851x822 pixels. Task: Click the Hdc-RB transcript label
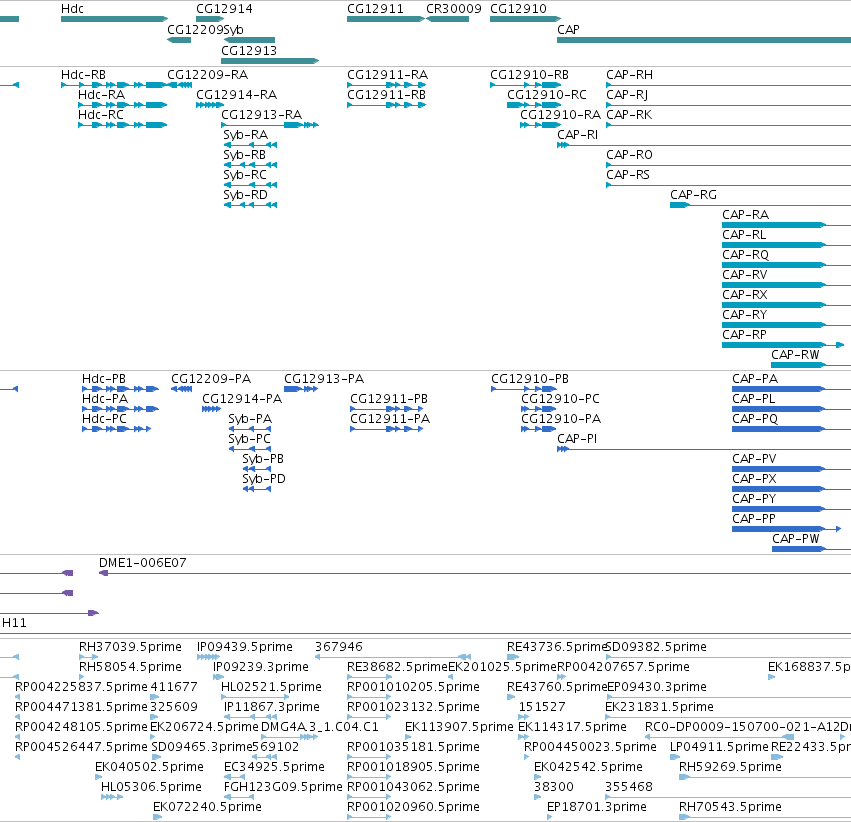83,74
